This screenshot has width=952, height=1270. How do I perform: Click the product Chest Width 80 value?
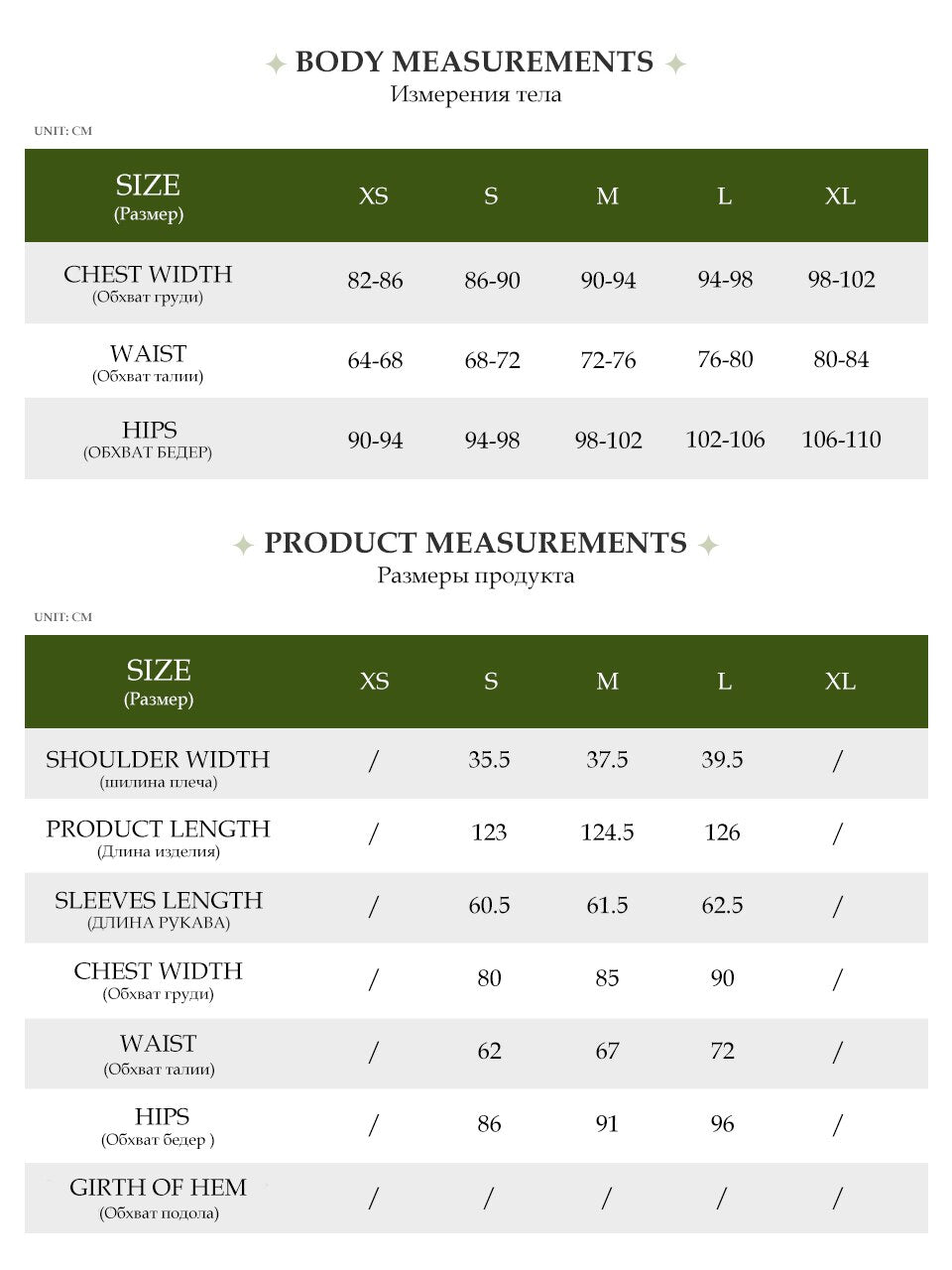click(x=489, y=978)
